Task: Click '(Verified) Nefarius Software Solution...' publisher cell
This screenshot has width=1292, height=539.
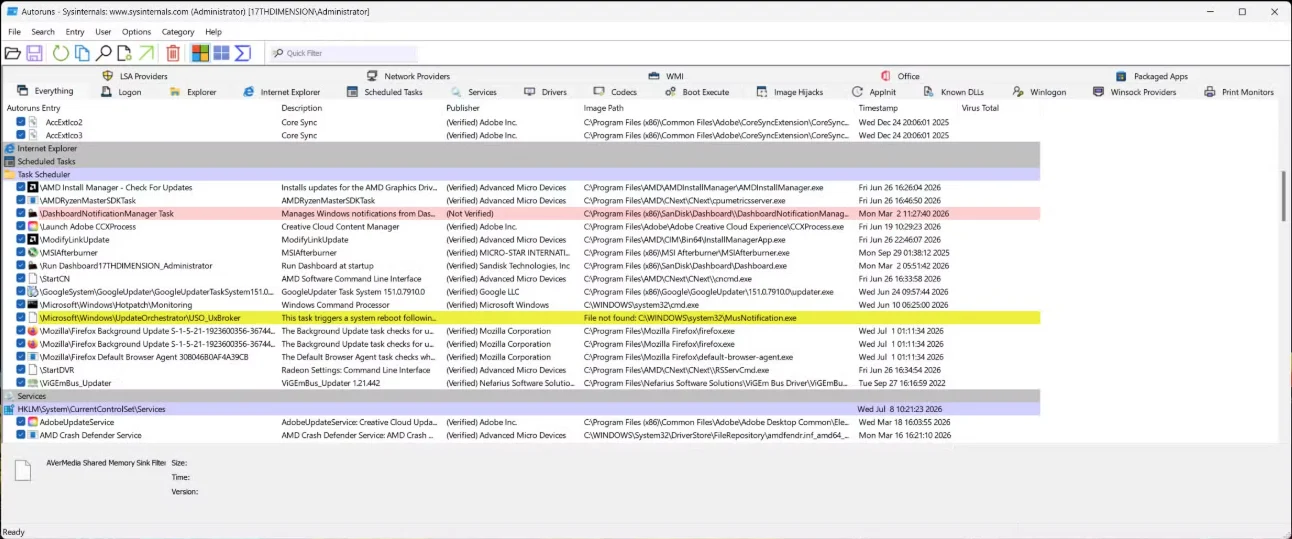Action: coord(509,383)
